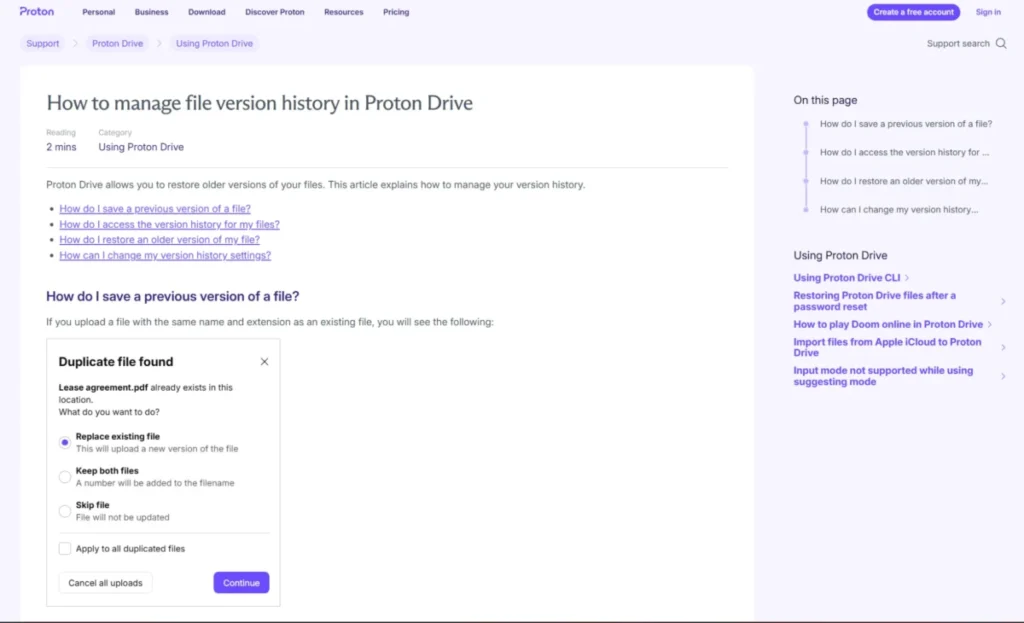Open the Download menu
Viewport: 1024px width, 623px height.
[x=206, y=12]
